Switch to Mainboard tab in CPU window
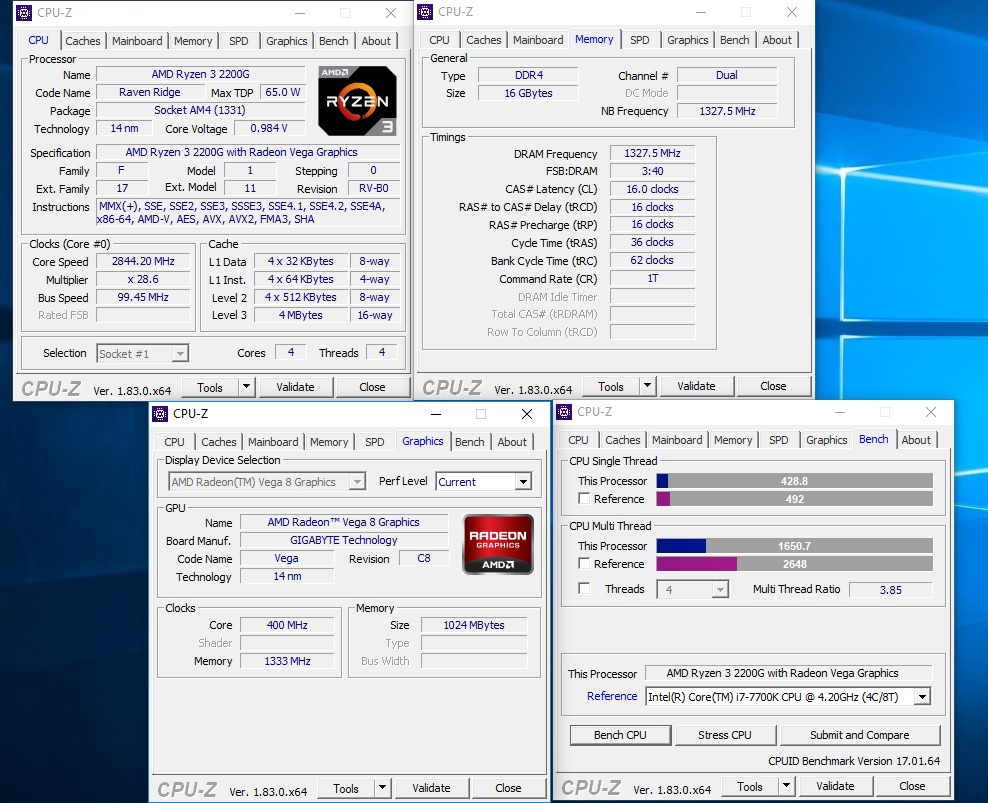Image resolution: width=988 pixels, height=803 pixels. pos(137,40)
